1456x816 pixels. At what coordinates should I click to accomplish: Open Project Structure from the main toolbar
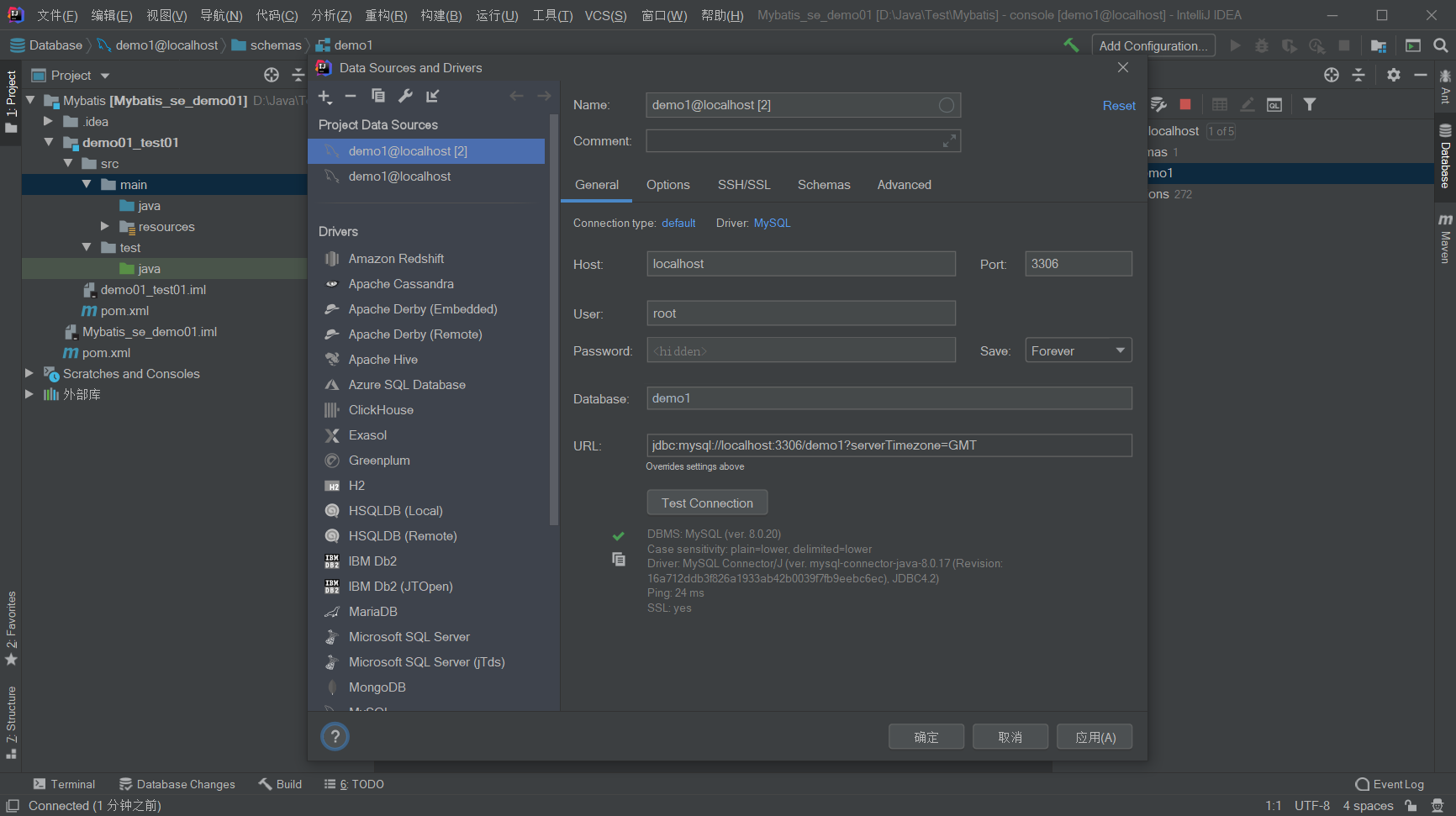click(x=1378, y=45)
